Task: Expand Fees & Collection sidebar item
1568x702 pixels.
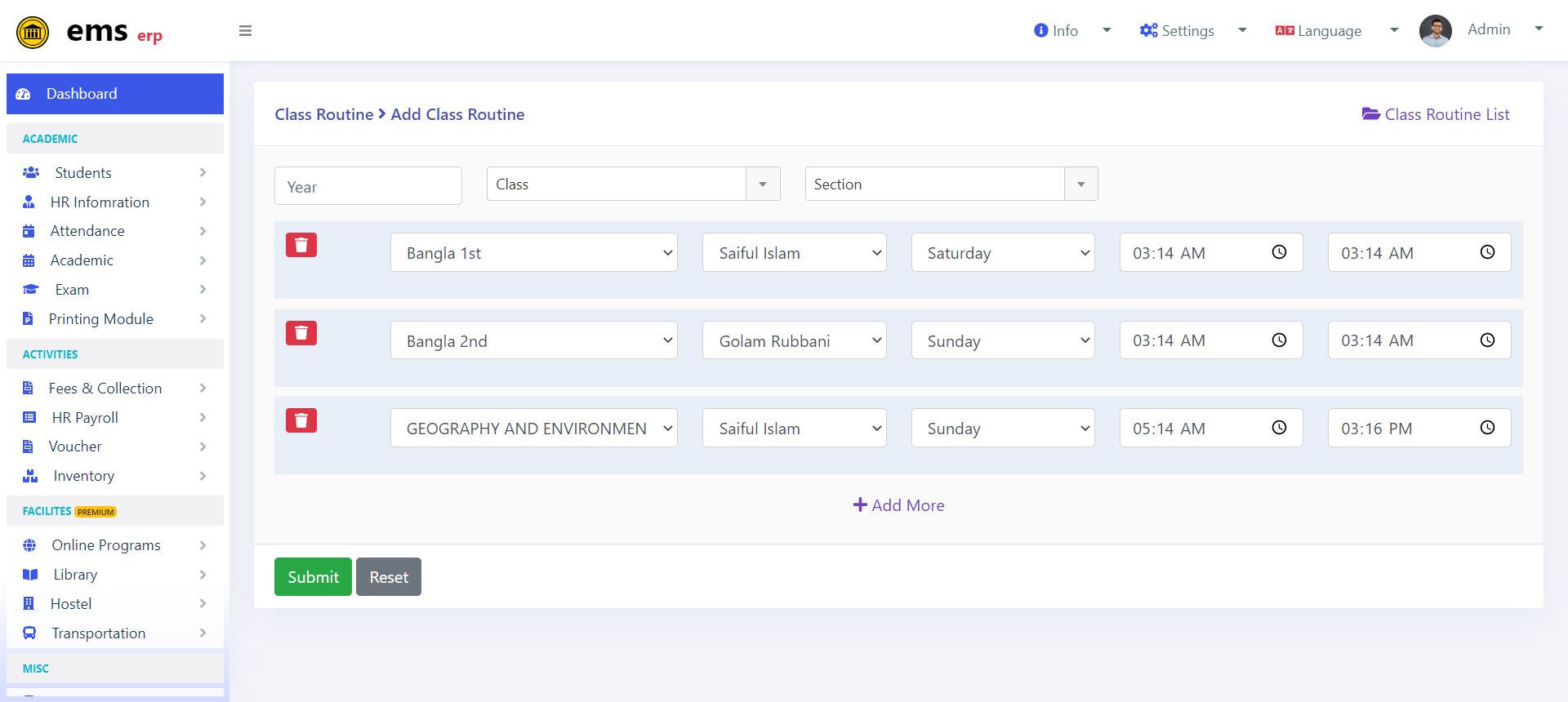Action: pyautogui.click(x=114, y=389)
